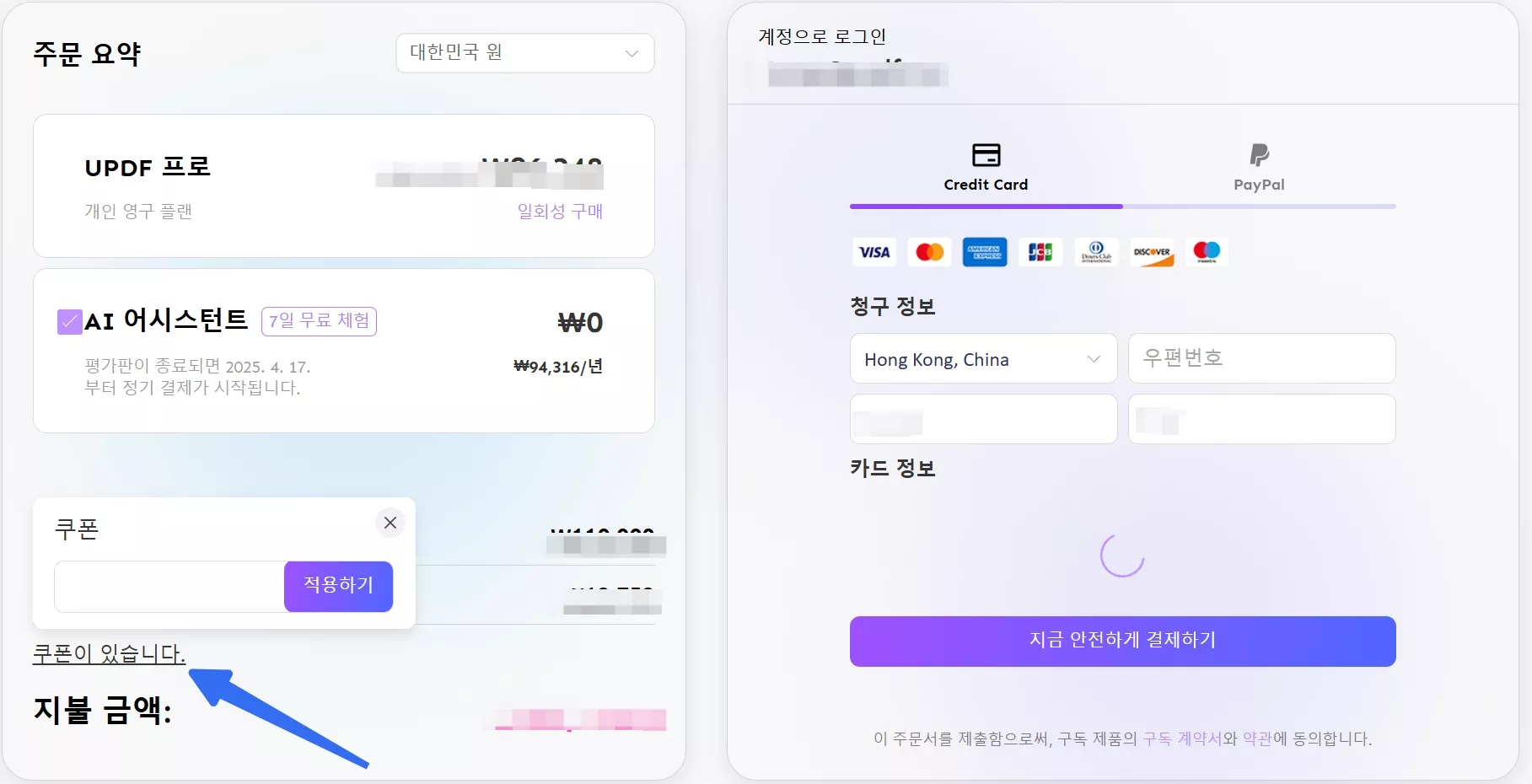Click the PayPal logo icon

coord(1259,155)
